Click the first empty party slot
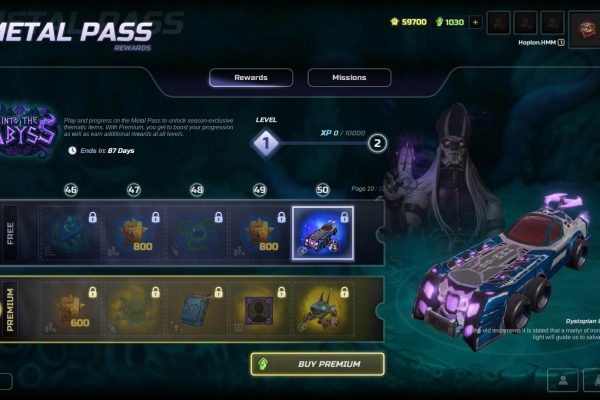 click(498, 23)
